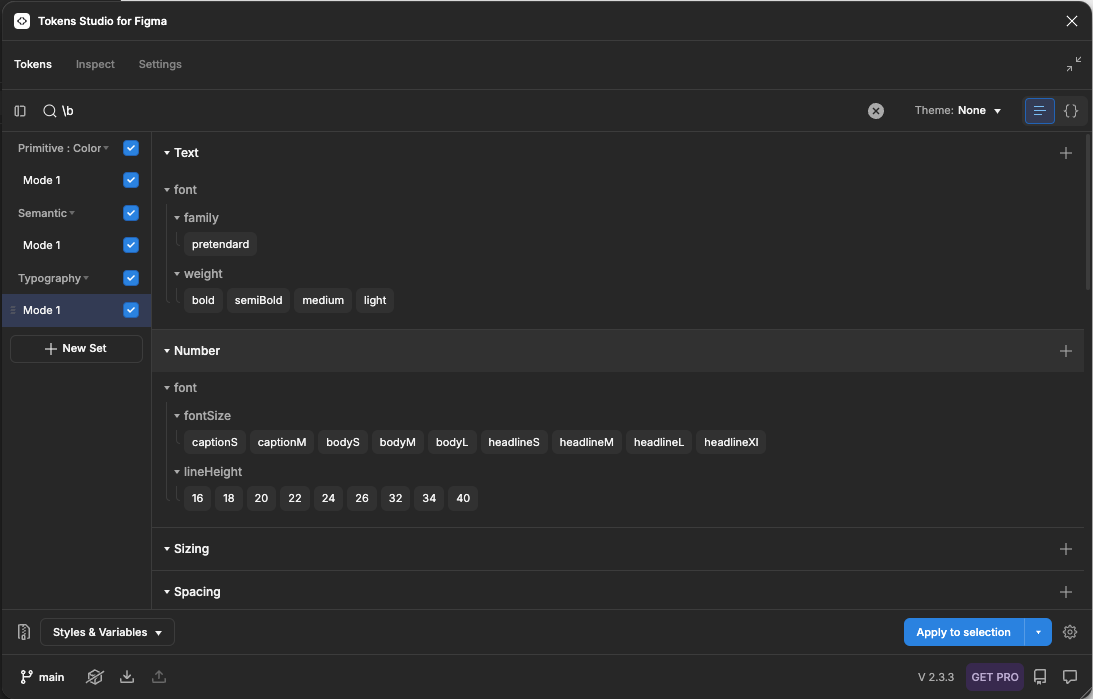The width and height of the screenshot is (1093, 699).
Task: Toggle the sidebar panel icon next to search
Action: click(20, 111)
